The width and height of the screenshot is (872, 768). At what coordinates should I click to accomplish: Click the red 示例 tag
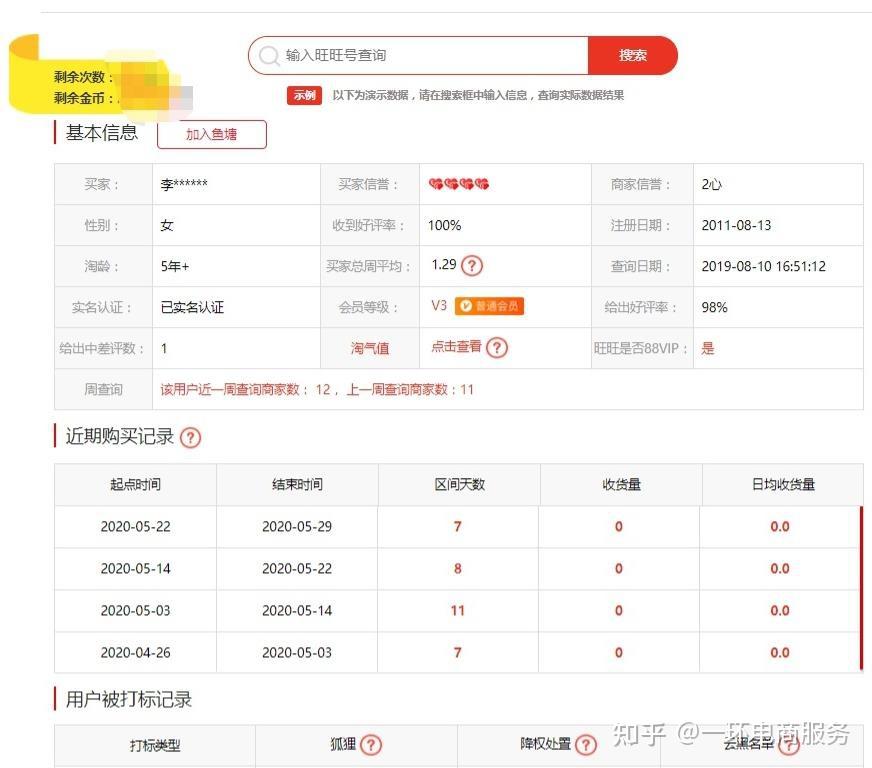pyautogui.click(x=304, y=95)
